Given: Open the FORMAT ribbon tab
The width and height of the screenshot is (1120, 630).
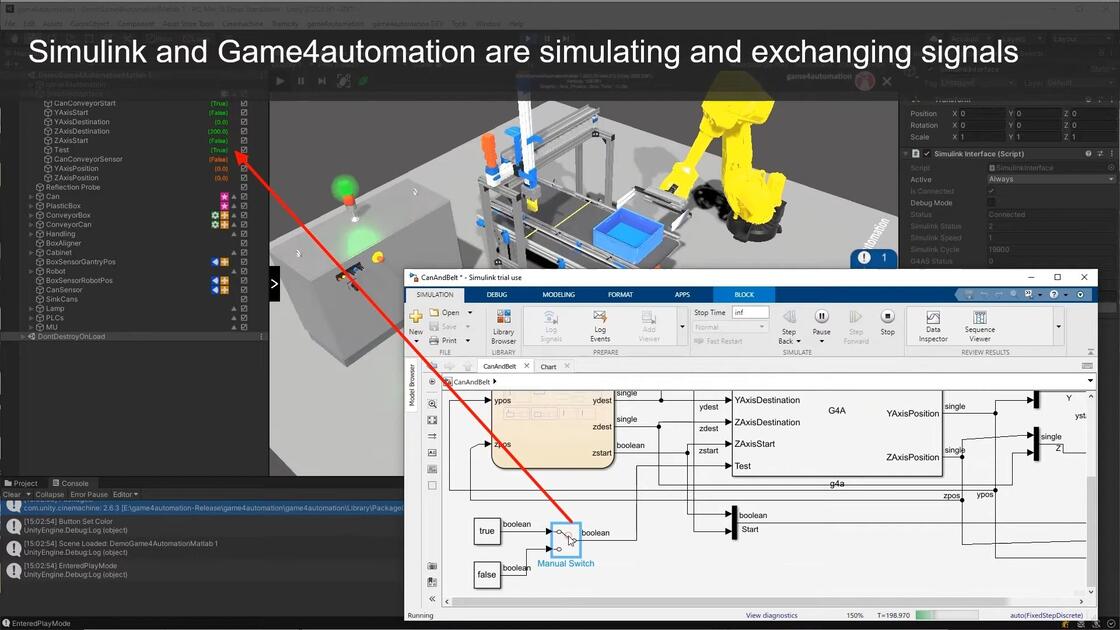Looking at the screenshot, I should click(620, 294).
